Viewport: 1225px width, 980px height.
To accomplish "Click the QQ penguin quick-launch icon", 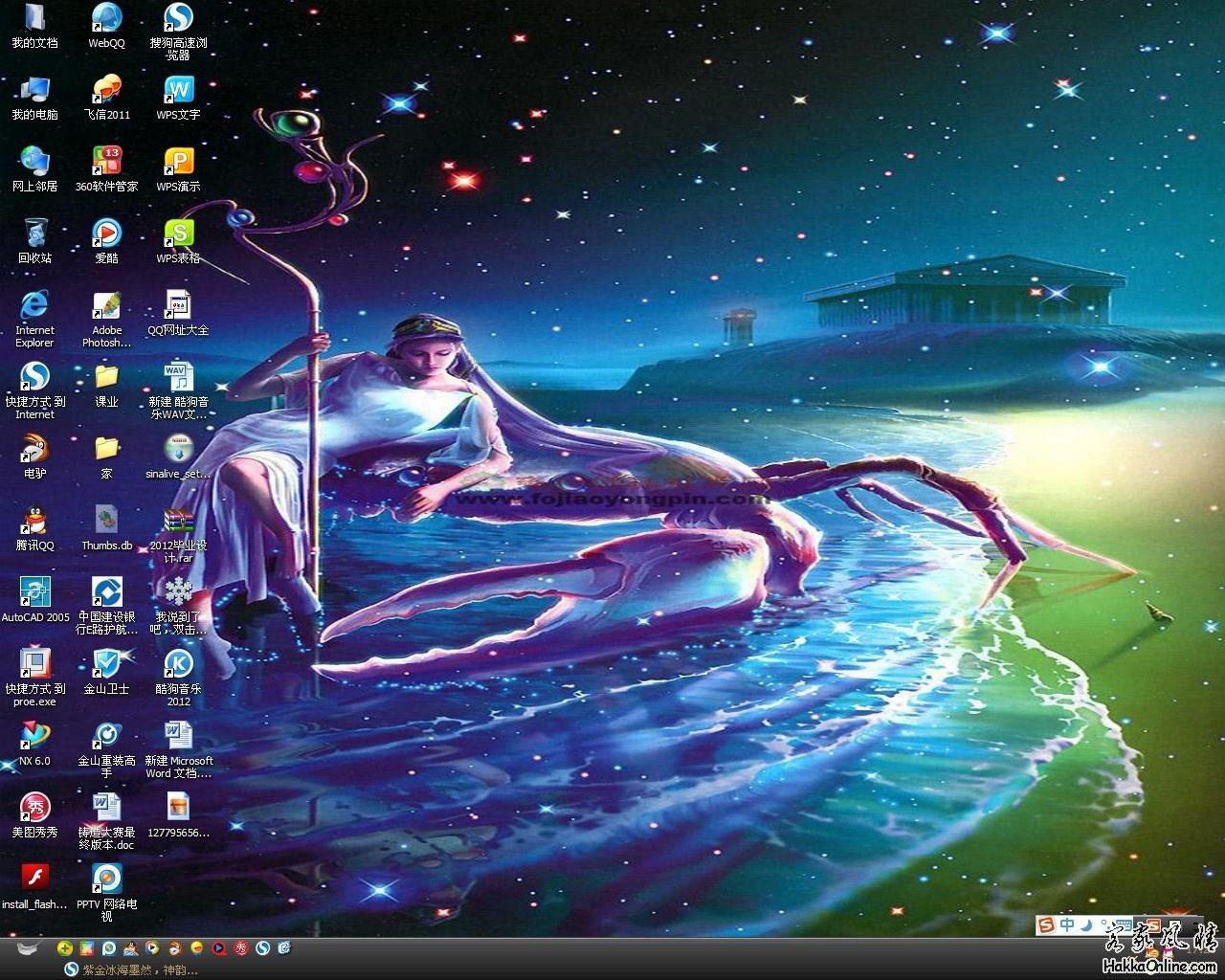I will tap(131, 948).
